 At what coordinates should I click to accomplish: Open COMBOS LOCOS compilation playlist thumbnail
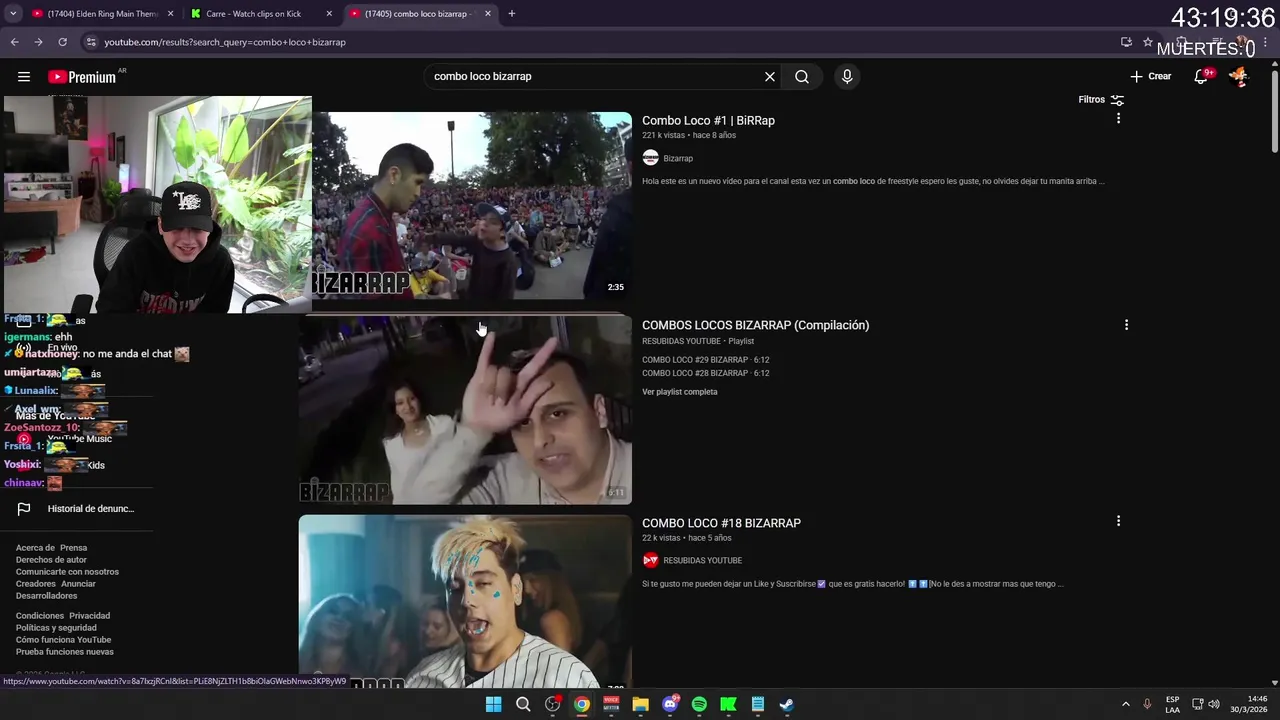pos(465,410)
